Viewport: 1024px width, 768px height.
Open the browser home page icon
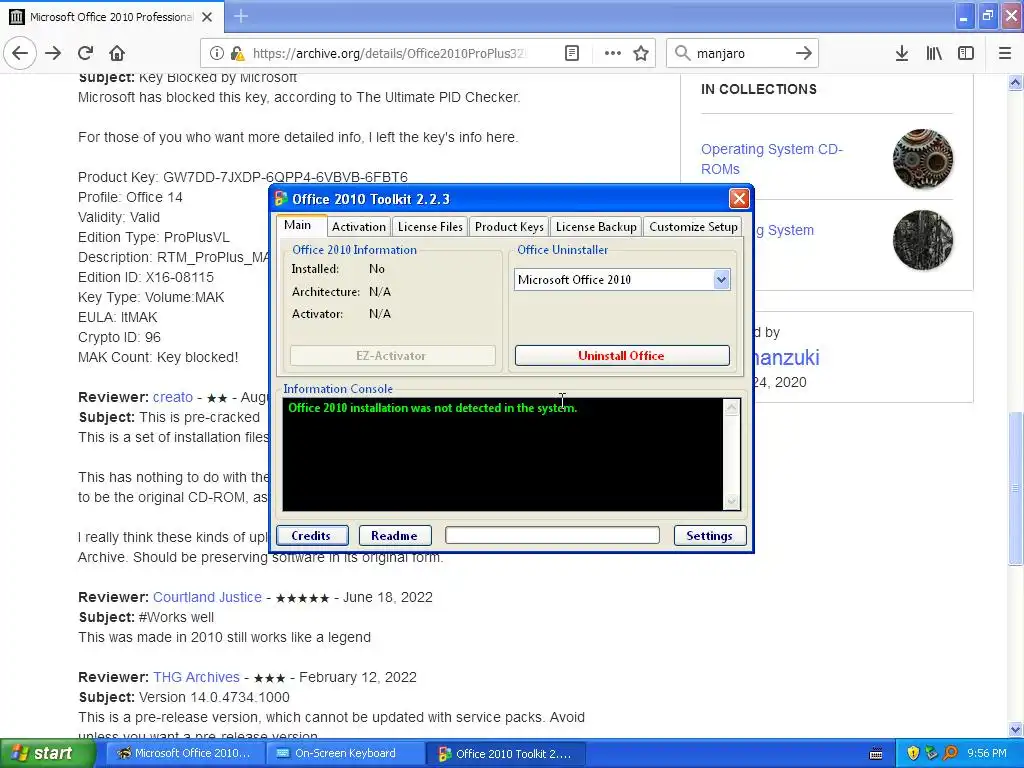pyautogui.click(x=117, y=54)
